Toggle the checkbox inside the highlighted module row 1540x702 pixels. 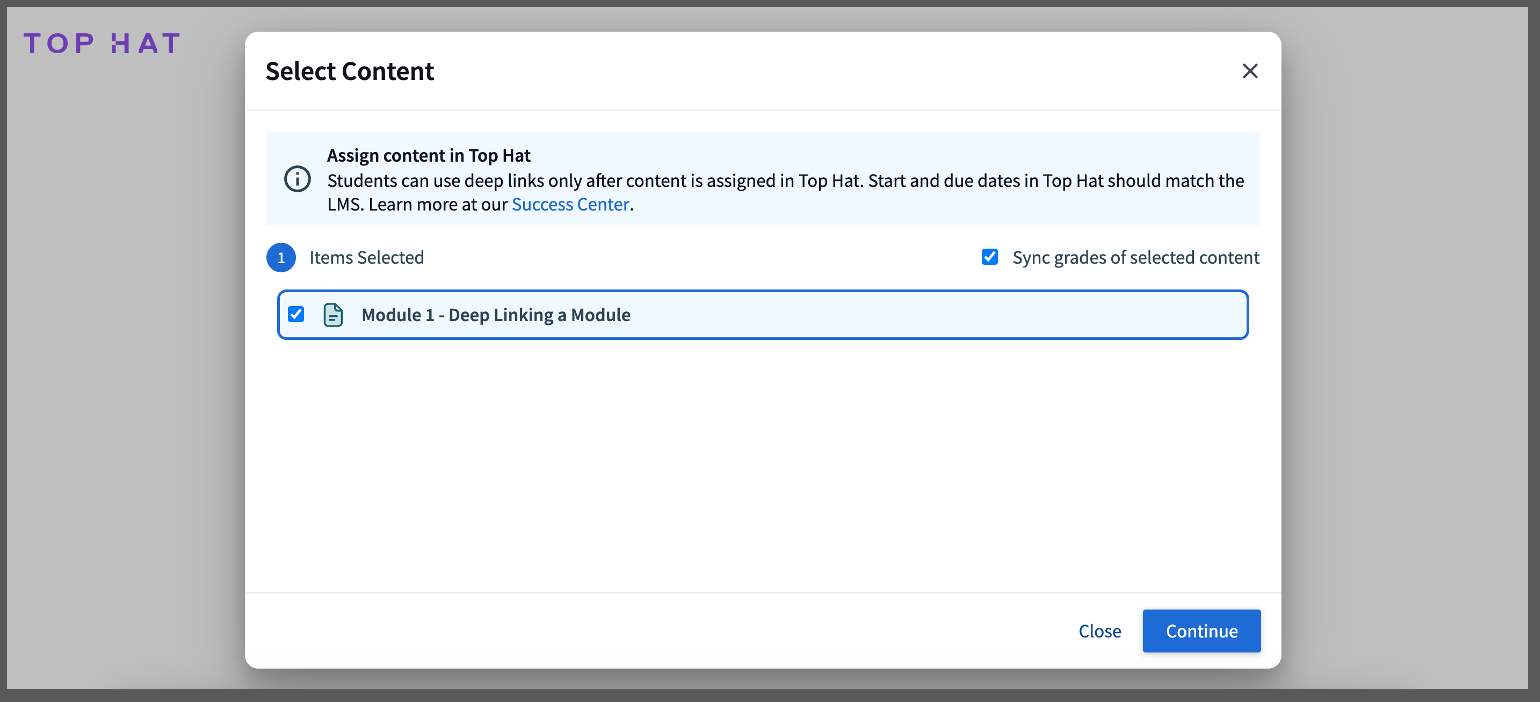coord(296,314)
